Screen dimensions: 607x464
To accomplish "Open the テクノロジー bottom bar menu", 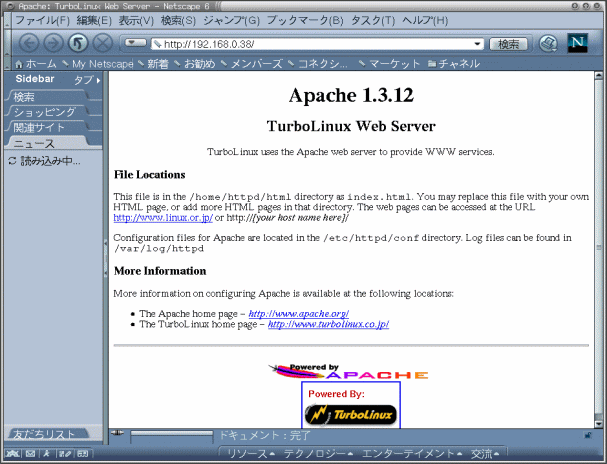I will click(x=315, y=454).
